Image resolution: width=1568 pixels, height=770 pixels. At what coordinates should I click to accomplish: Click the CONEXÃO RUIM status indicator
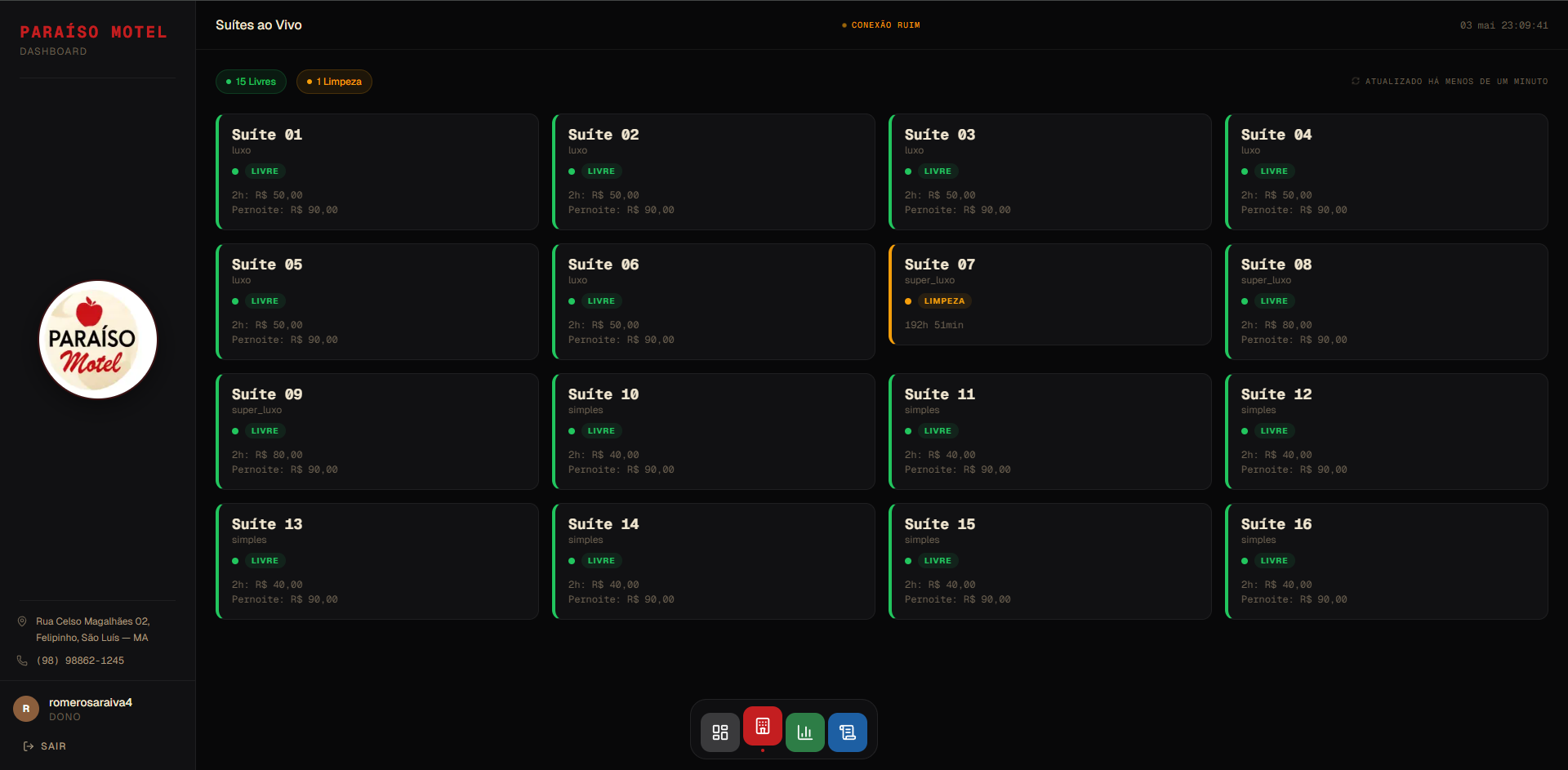(881, 25)
